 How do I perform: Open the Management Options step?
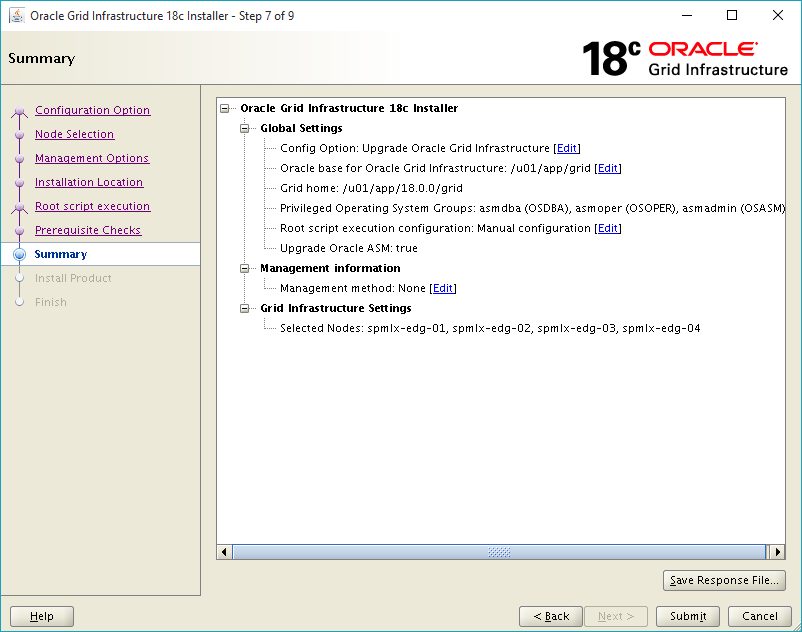[92, 158]
